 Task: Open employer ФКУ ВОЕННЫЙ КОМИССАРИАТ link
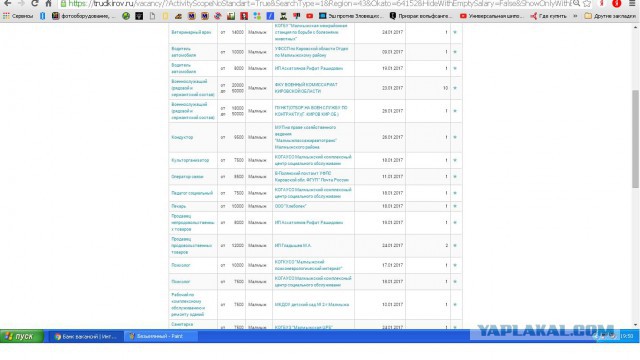coord(306,88)
